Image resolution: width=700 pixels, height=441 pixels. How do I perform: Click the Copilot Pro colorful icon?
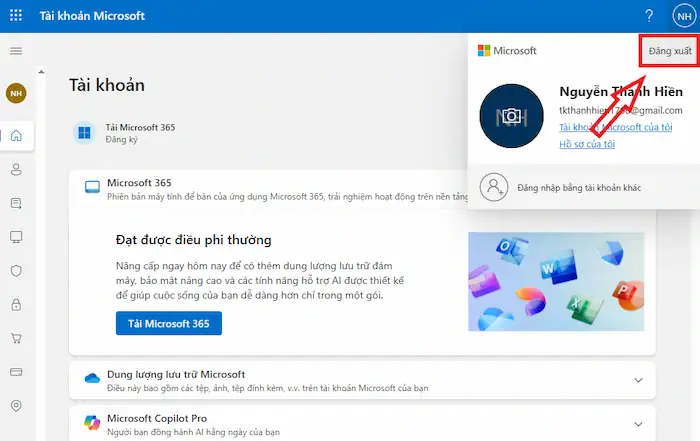pos(92,422)
